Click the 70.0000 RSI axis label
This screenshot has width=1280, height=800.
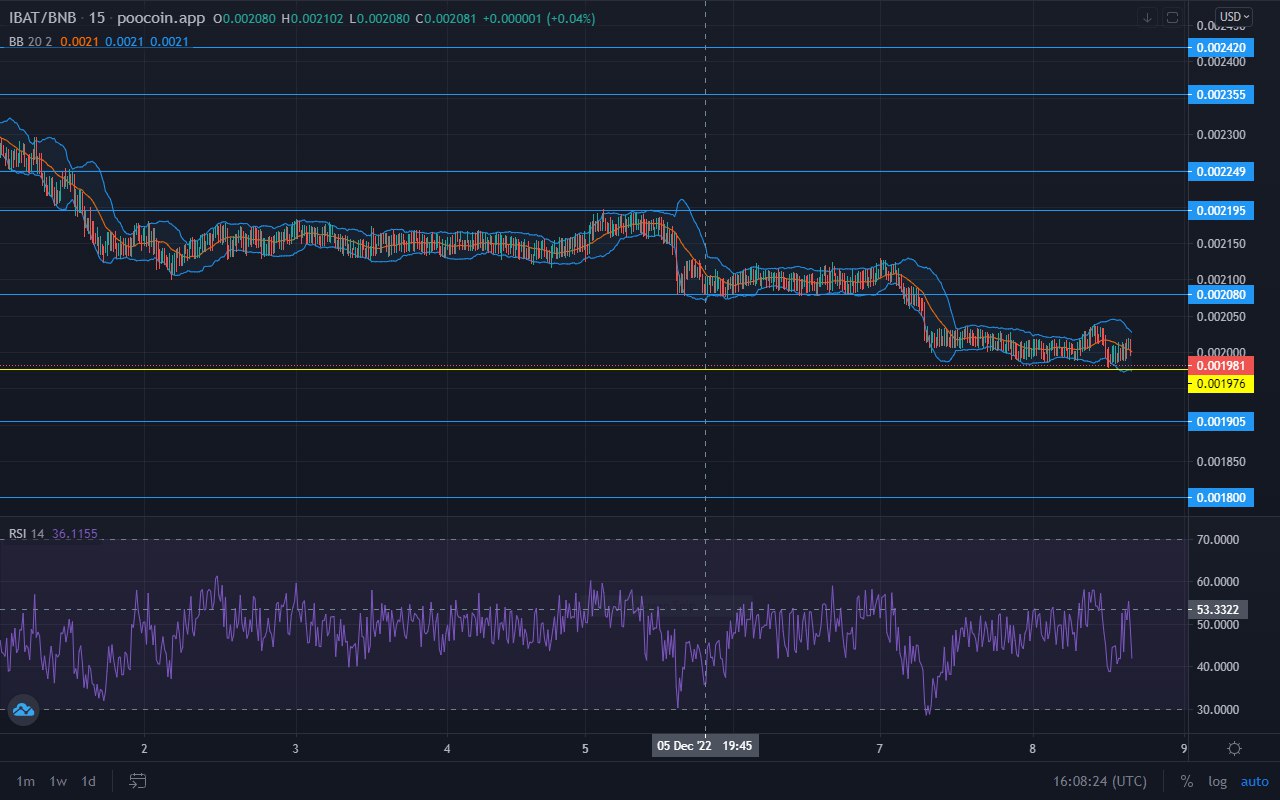pyautogui.click(x=1218, y=540)
